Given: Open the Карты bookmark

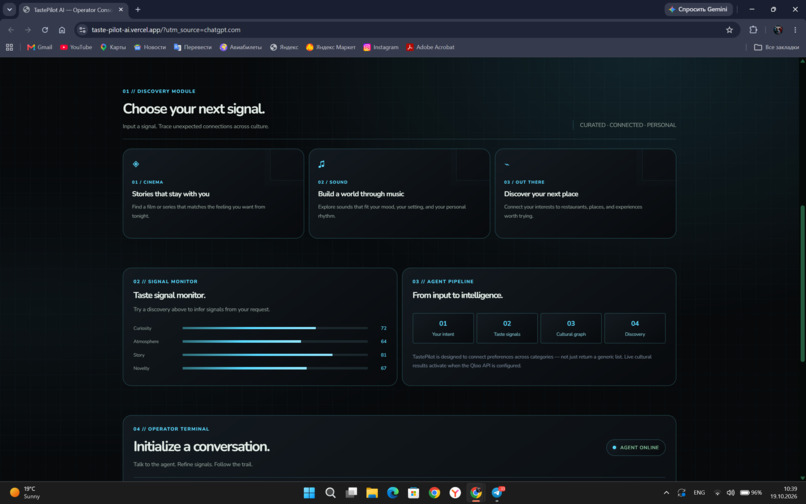Looking at the screenshot, I should (x=113, y=47).
